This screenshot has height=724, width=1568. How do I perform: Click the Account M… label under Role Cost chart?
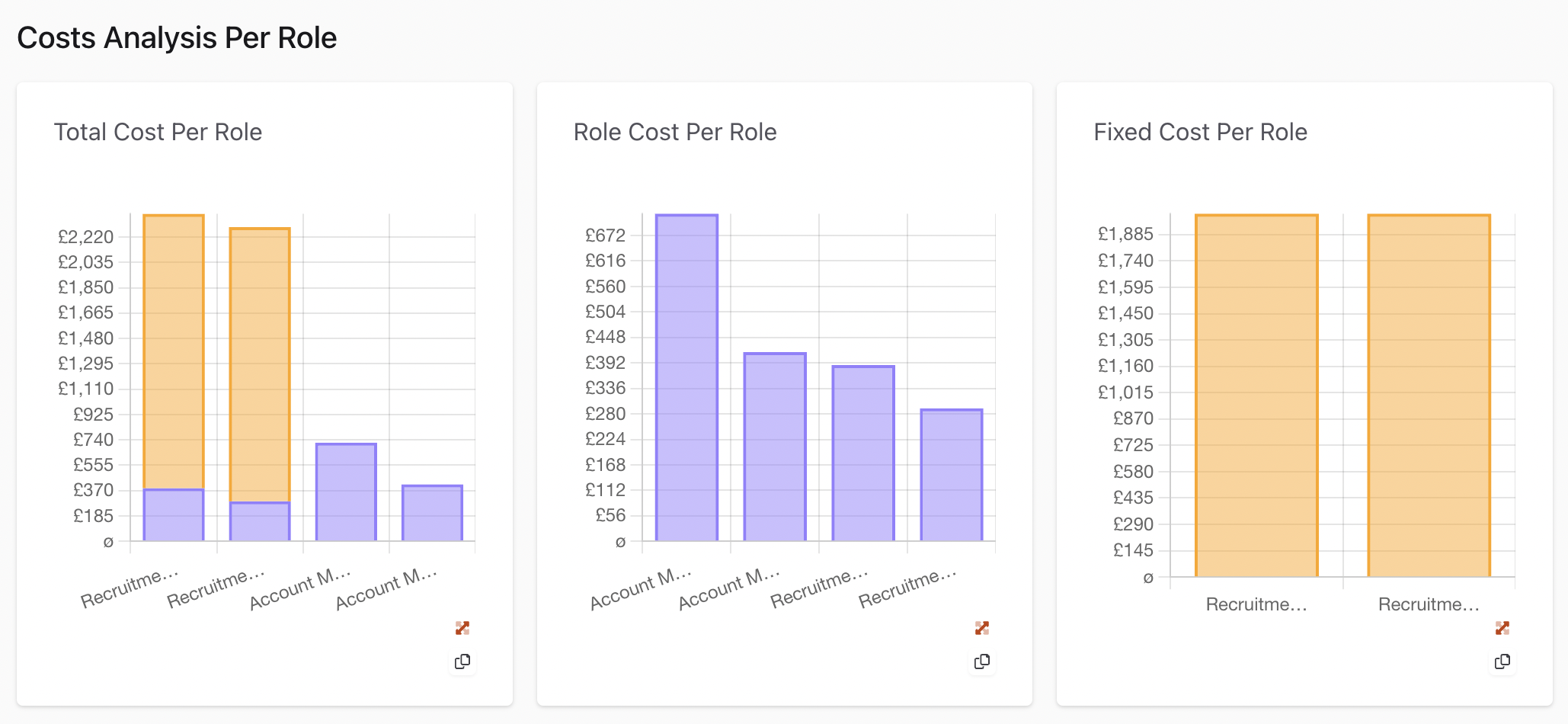tap(640, 587)
